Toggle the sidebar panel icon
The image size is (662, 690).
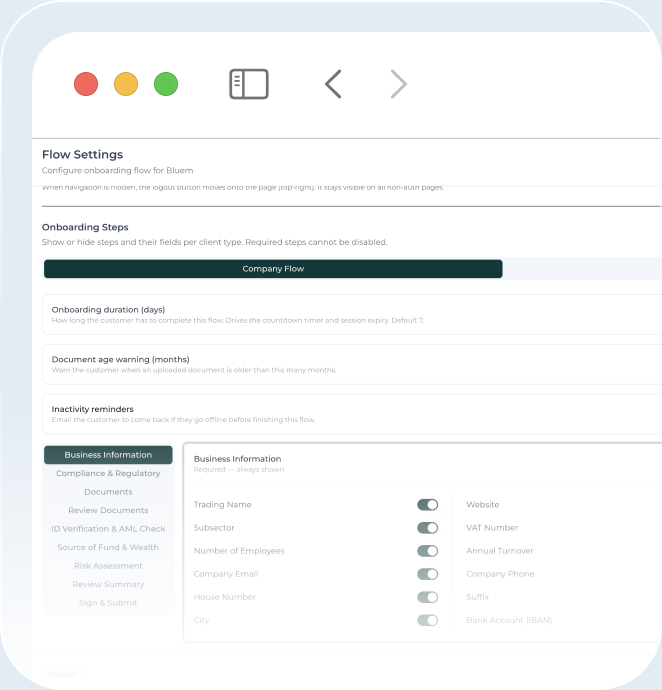pyautogui.click(x=249, y=84)
